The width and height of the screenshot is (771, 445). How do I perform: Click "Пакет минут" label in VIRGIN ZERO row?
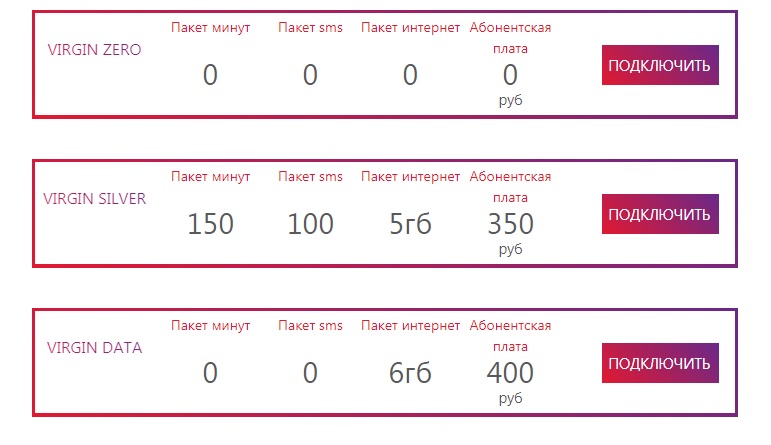[x=210, y=28]
